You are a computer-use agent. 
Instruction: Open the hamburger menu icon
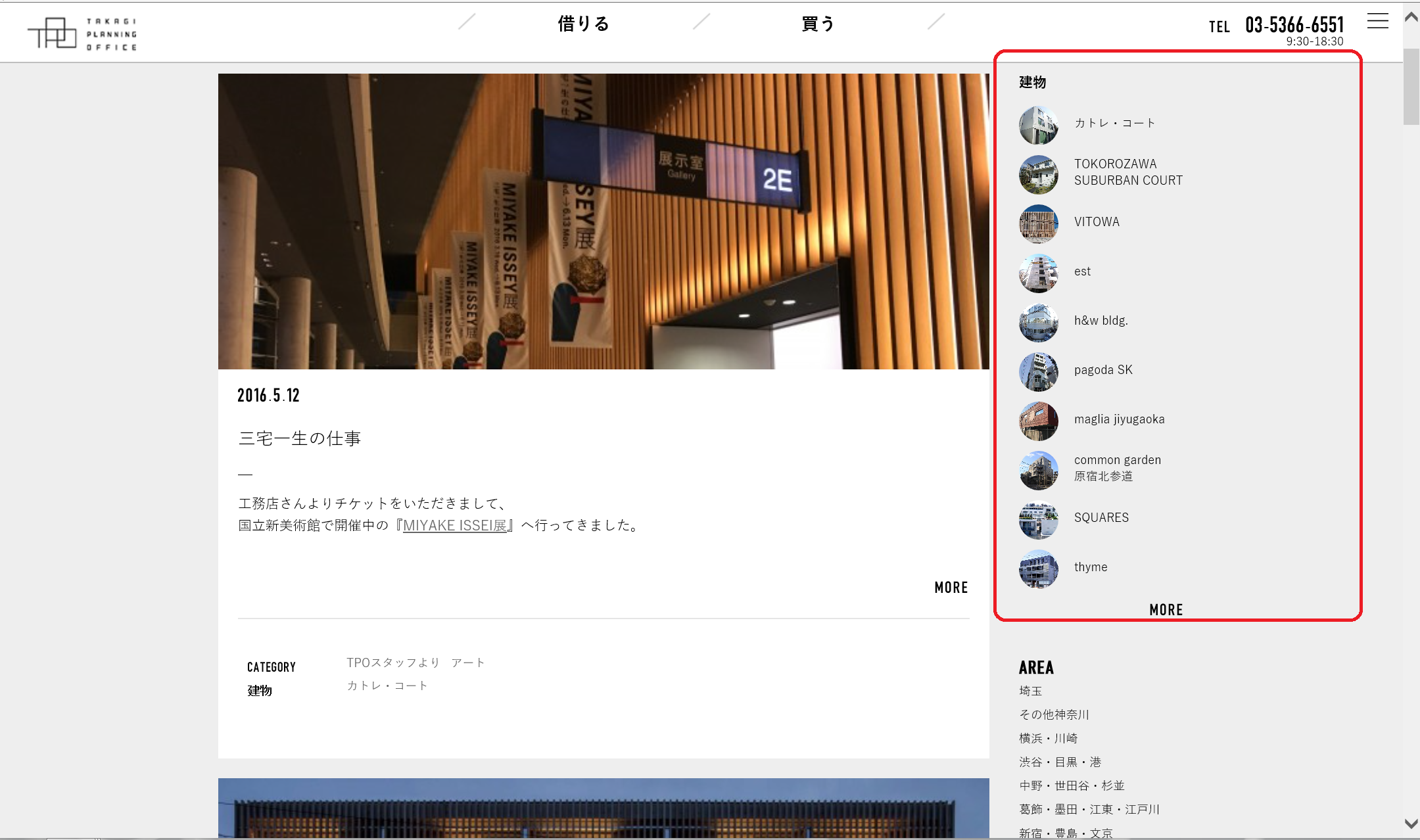(x=1378, y=21)
